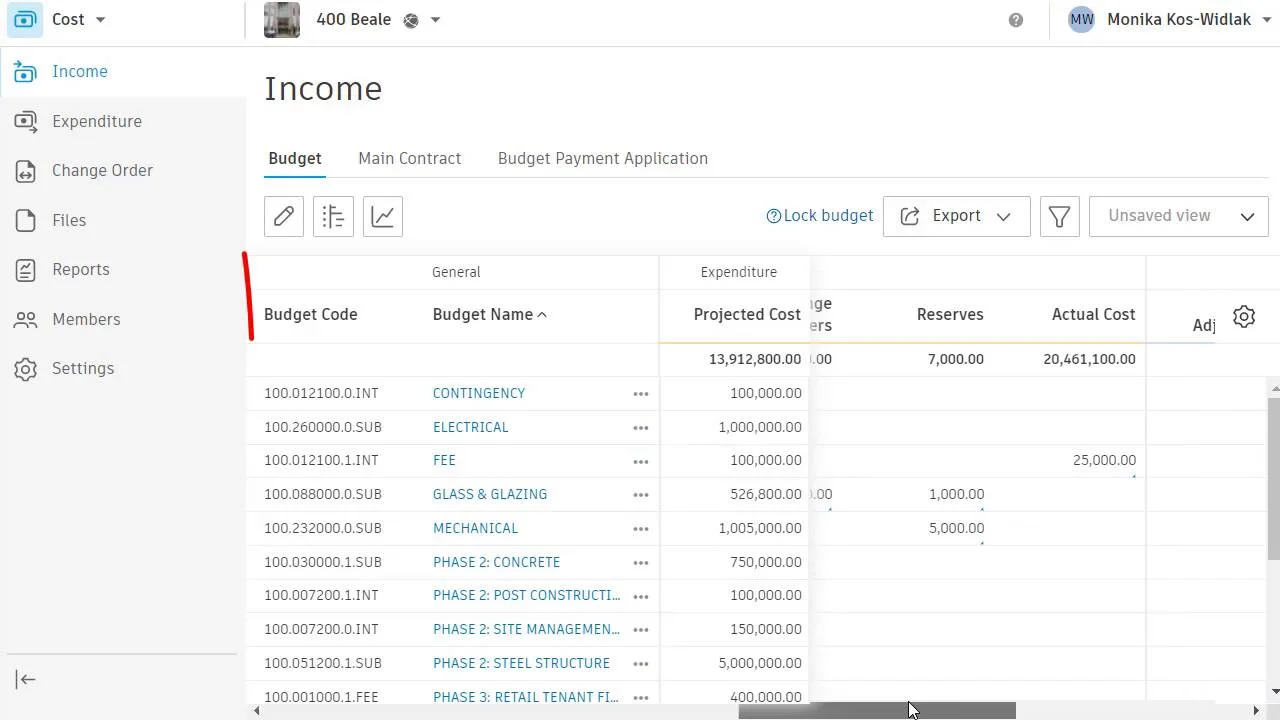Collapse the left sidebar
Screen dimensions: 1280x720
point(26,680)
